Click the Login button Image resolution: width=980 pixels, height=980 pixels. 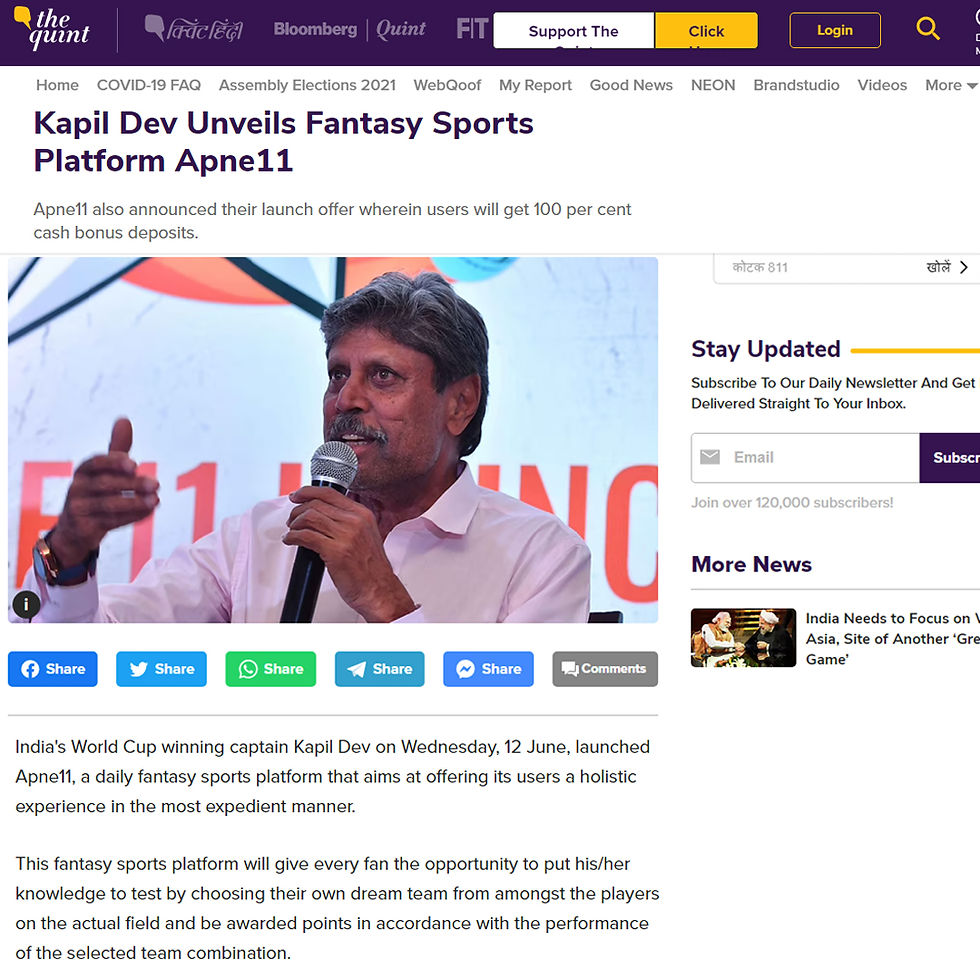pyautogui.click(x=835, y=30)
